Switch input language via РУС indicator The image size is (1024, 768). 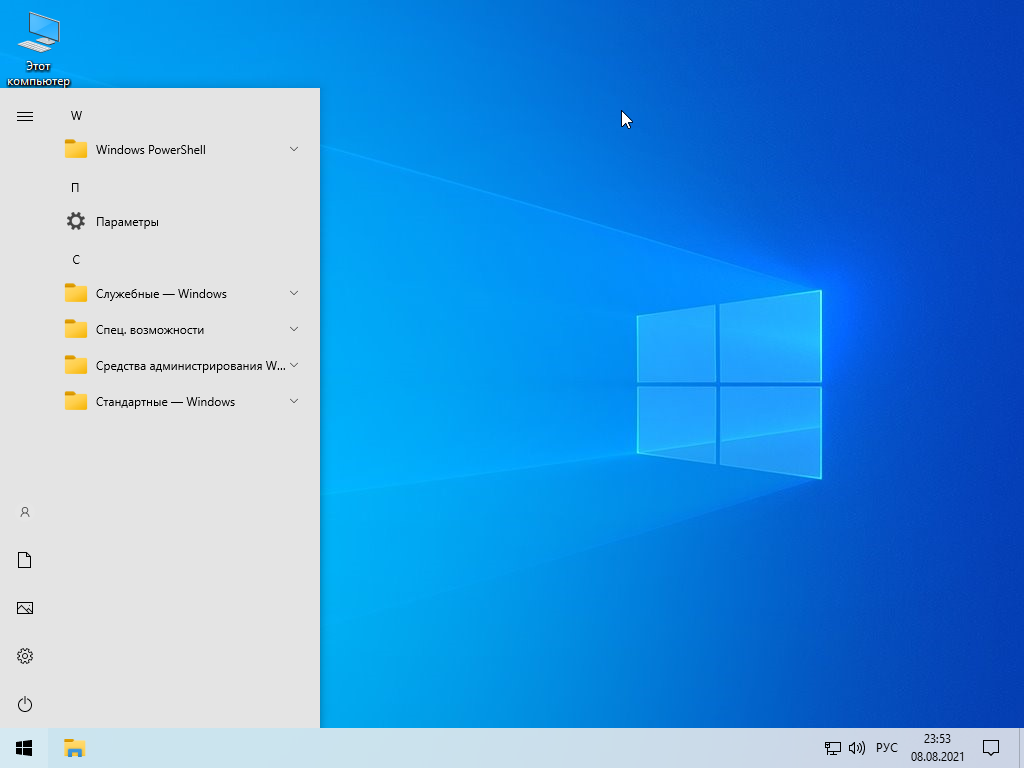click(887, 748)
